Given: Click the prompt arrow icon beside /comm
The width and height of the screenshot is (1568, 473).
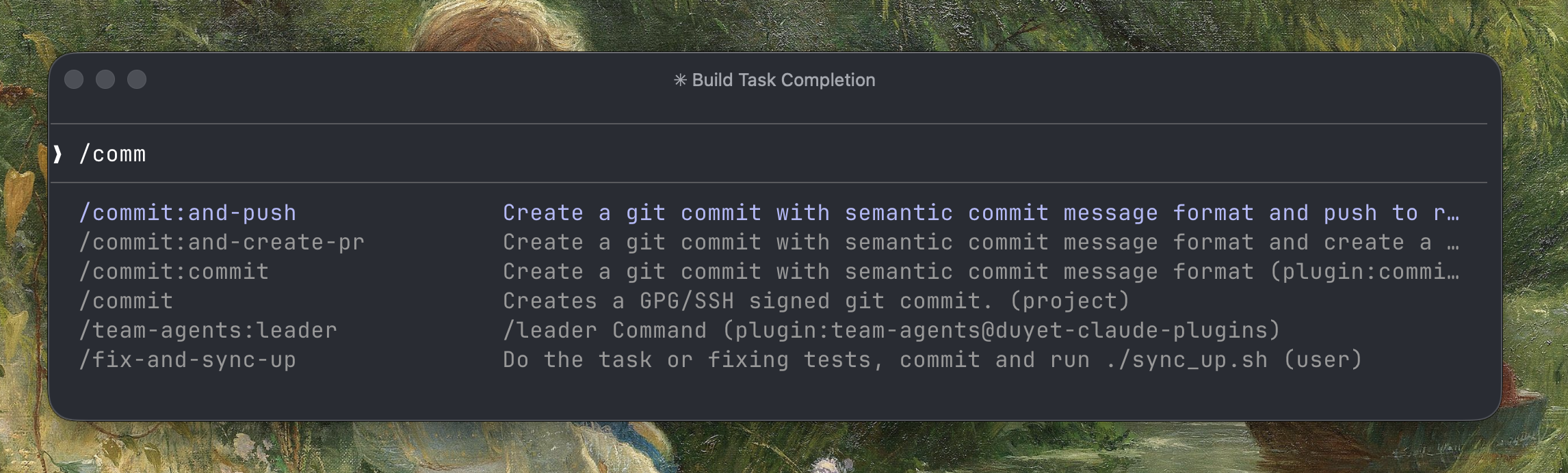Looking at the screenshot, I should click(58, 153).
